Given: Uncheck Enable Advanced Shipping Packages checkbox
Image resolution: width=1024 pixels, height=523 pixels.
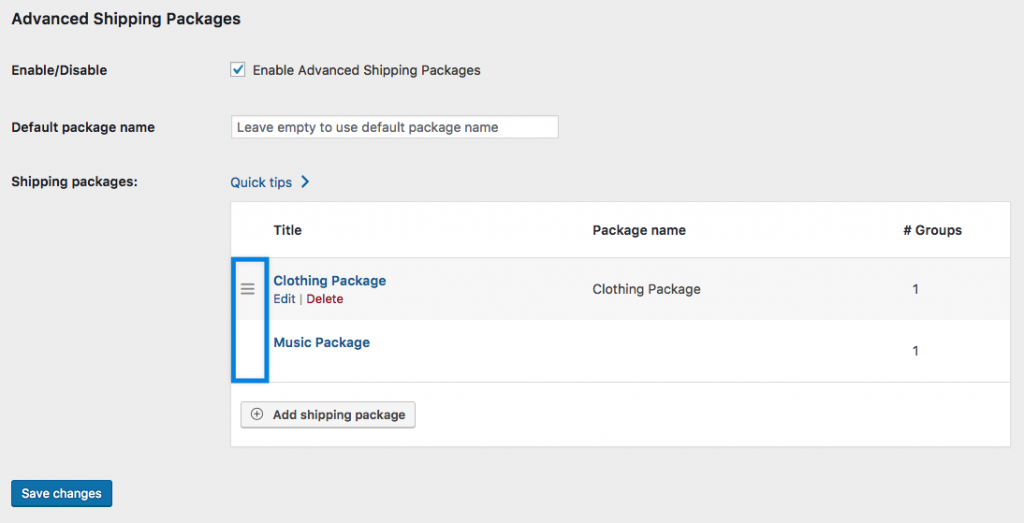Looking at the screenshot, I should 238,69.
